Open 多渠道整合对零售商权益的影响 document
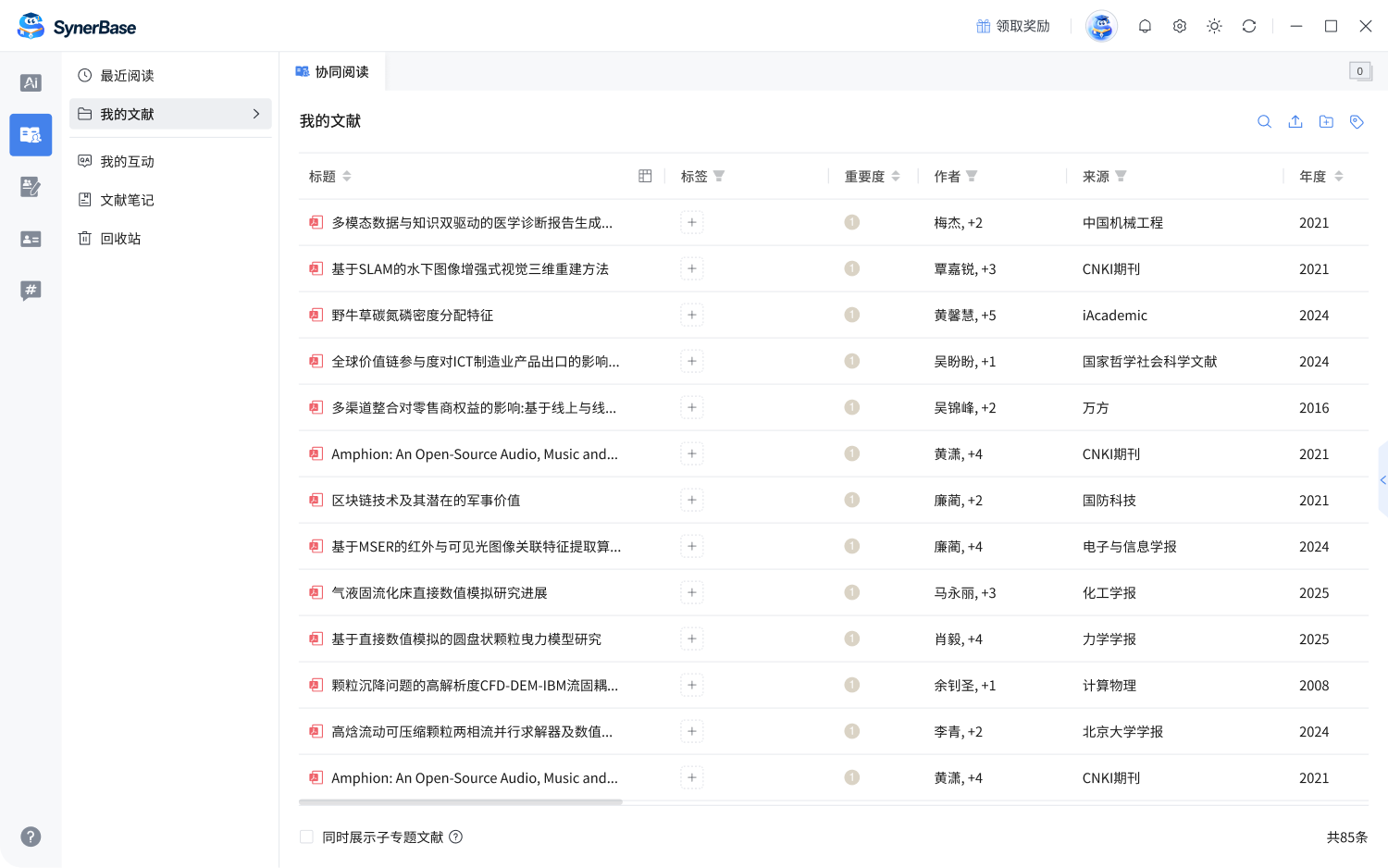This screenshot has width=1388, height=868. click(x=474, y=407)
